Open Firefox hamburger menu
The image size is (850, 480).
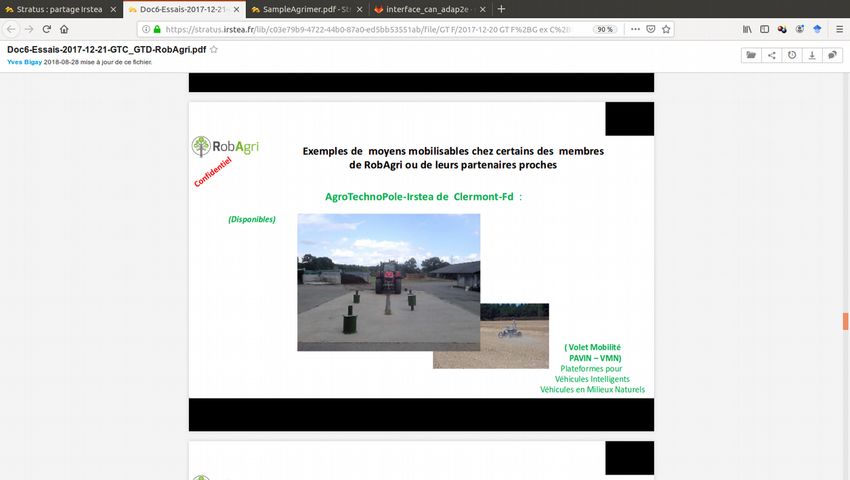click(838, 29)
